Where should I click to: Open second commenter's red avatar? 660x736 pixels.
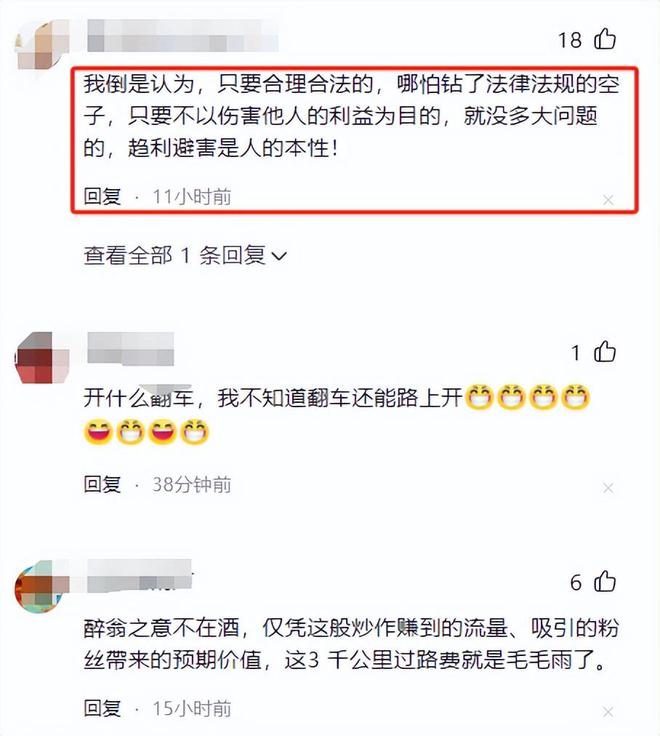pos(42,358)
